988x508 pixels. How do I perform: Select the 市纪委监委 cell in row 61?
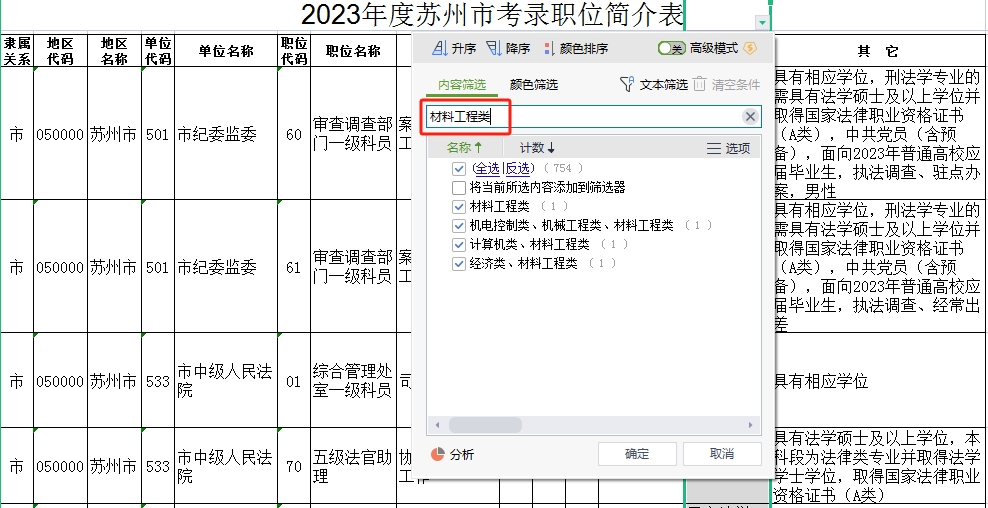[x=226, y=267]
